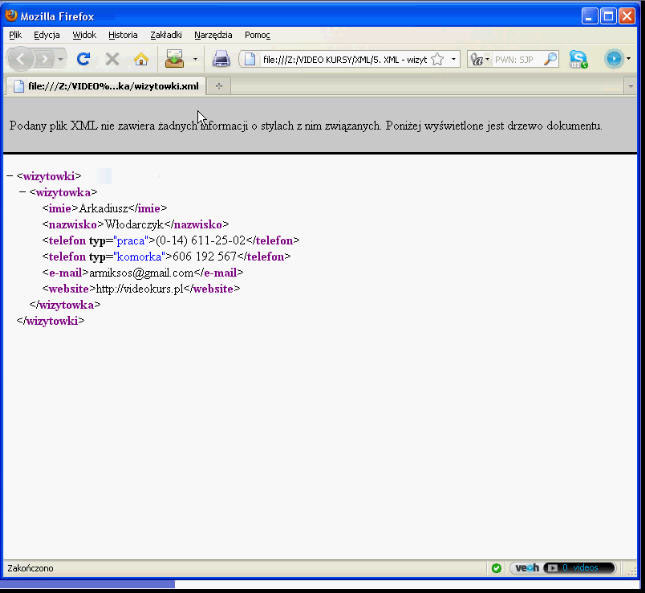645x593 pixels.
Task: Open the search engine selector dropdown
Action: click(x=480, y=60)
